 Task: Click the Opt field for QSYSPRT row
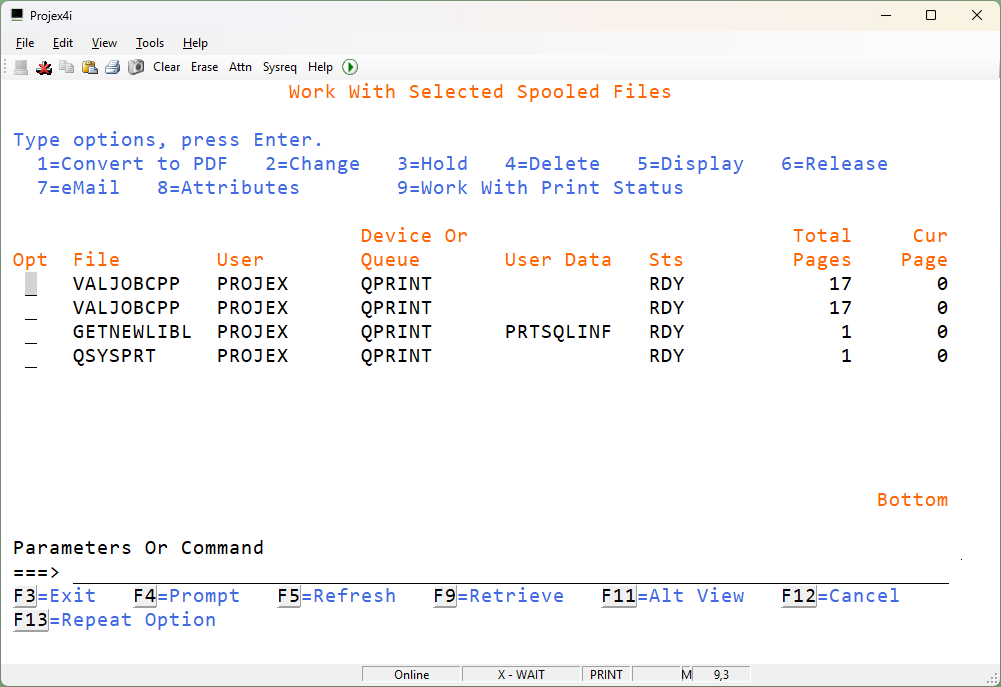tap(31, 357)
